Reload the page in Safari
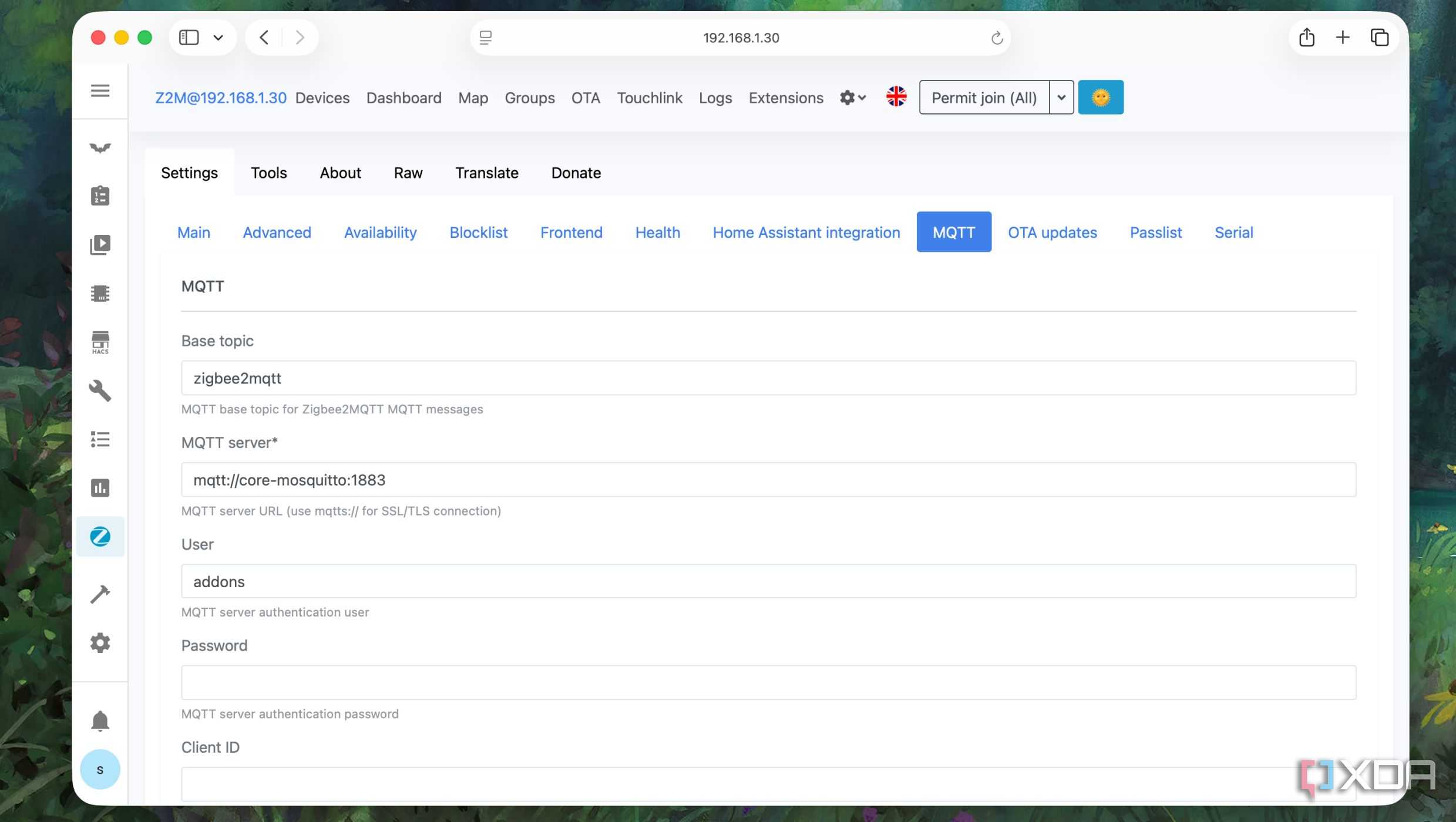The height and width of the screenshot is (822, 1456). coord(996,38)
